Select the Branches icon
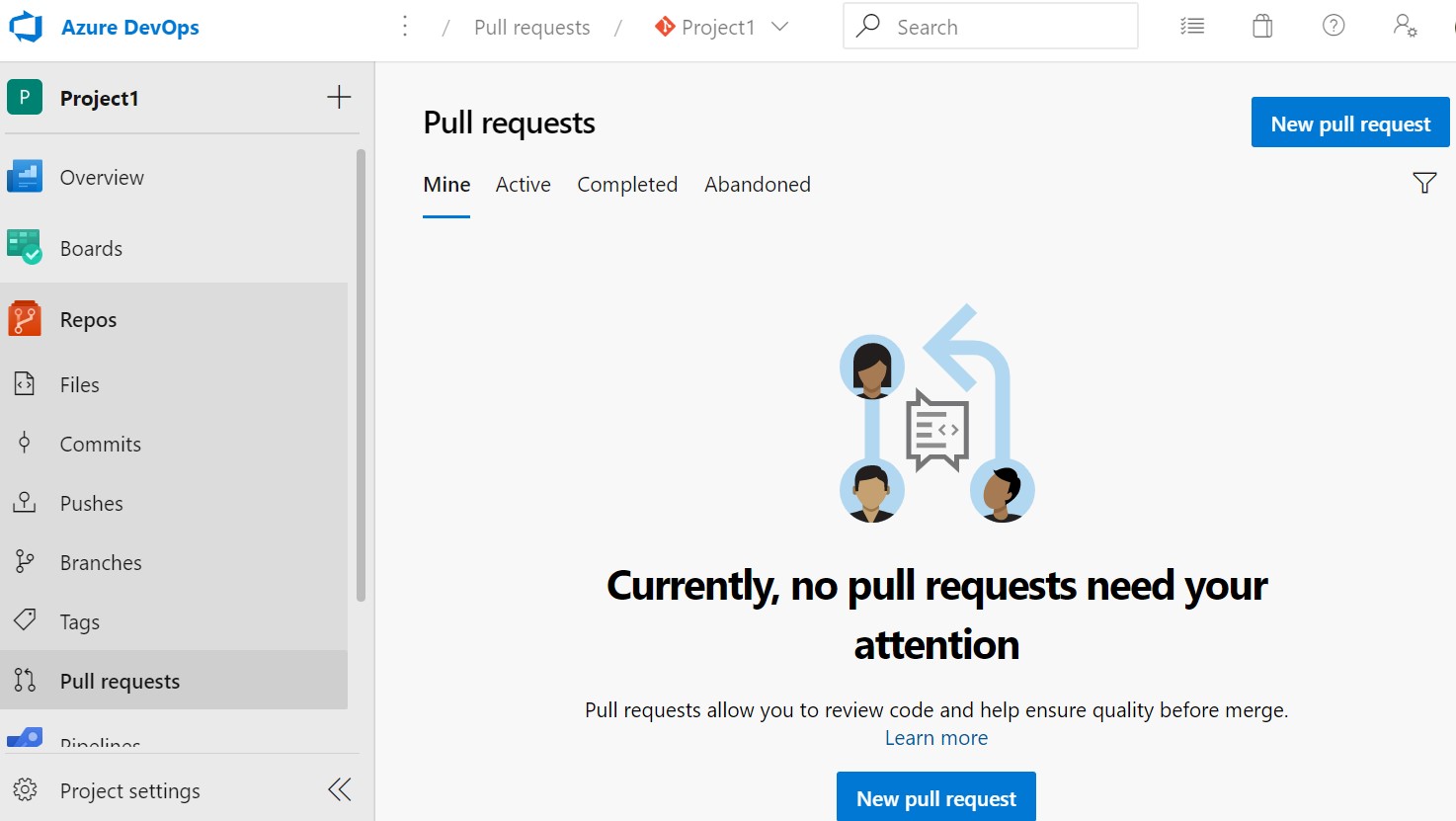1456x821 pixels. 25,562
